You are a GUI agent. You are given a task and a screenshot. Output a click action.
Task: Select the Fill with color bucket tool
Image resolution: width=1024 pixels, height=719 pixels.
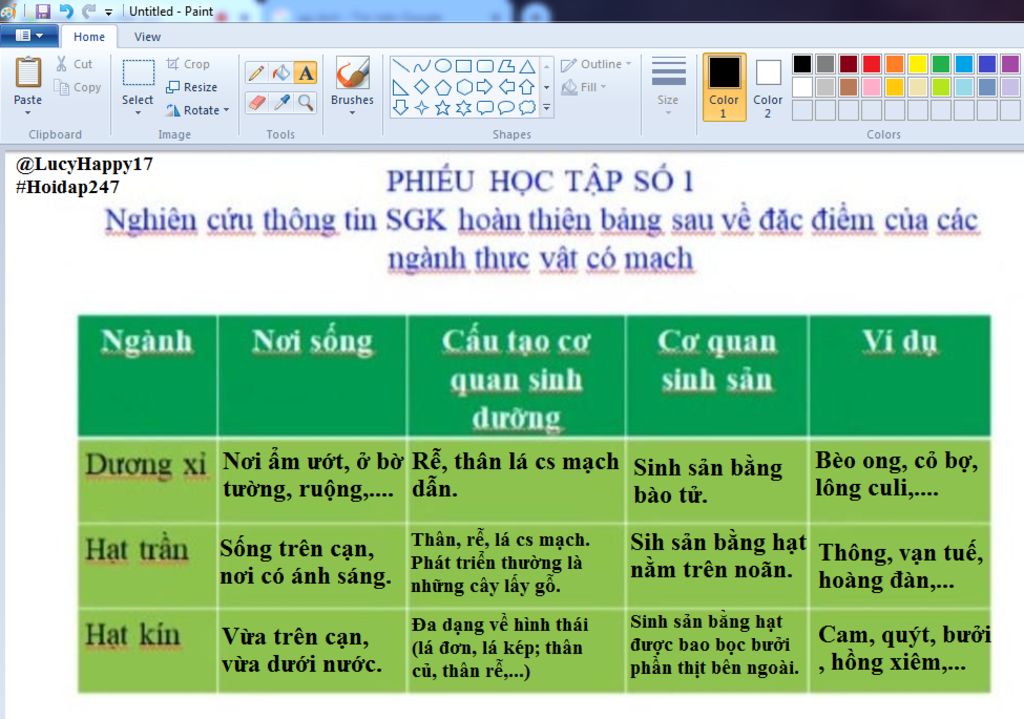point(281,73)
